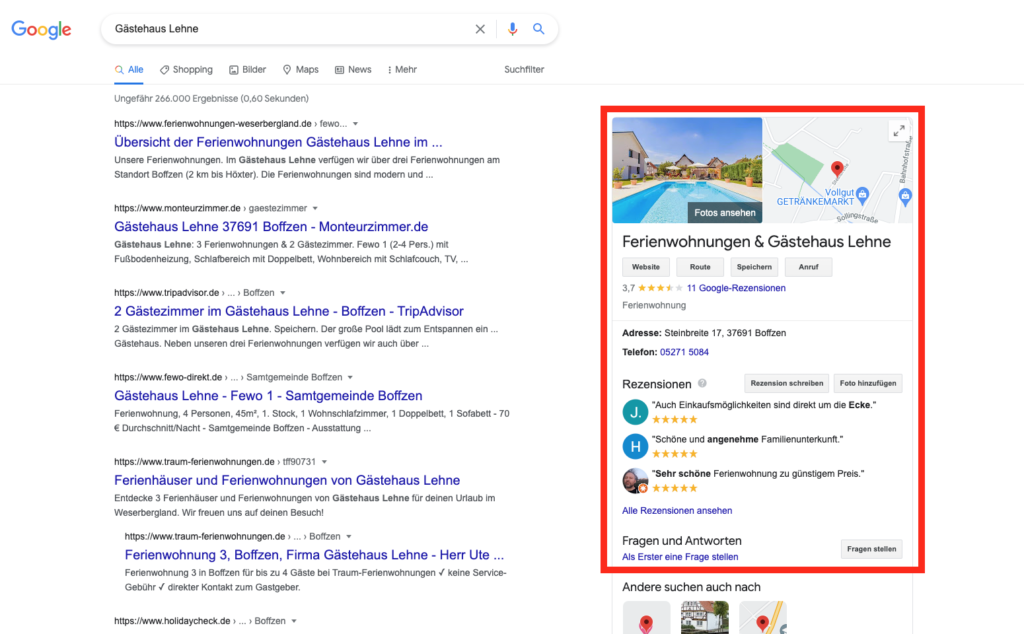The width and height of the screenshot is (1024, 634).
Task: Switch to the Maps tab
Action: [300, 69]
